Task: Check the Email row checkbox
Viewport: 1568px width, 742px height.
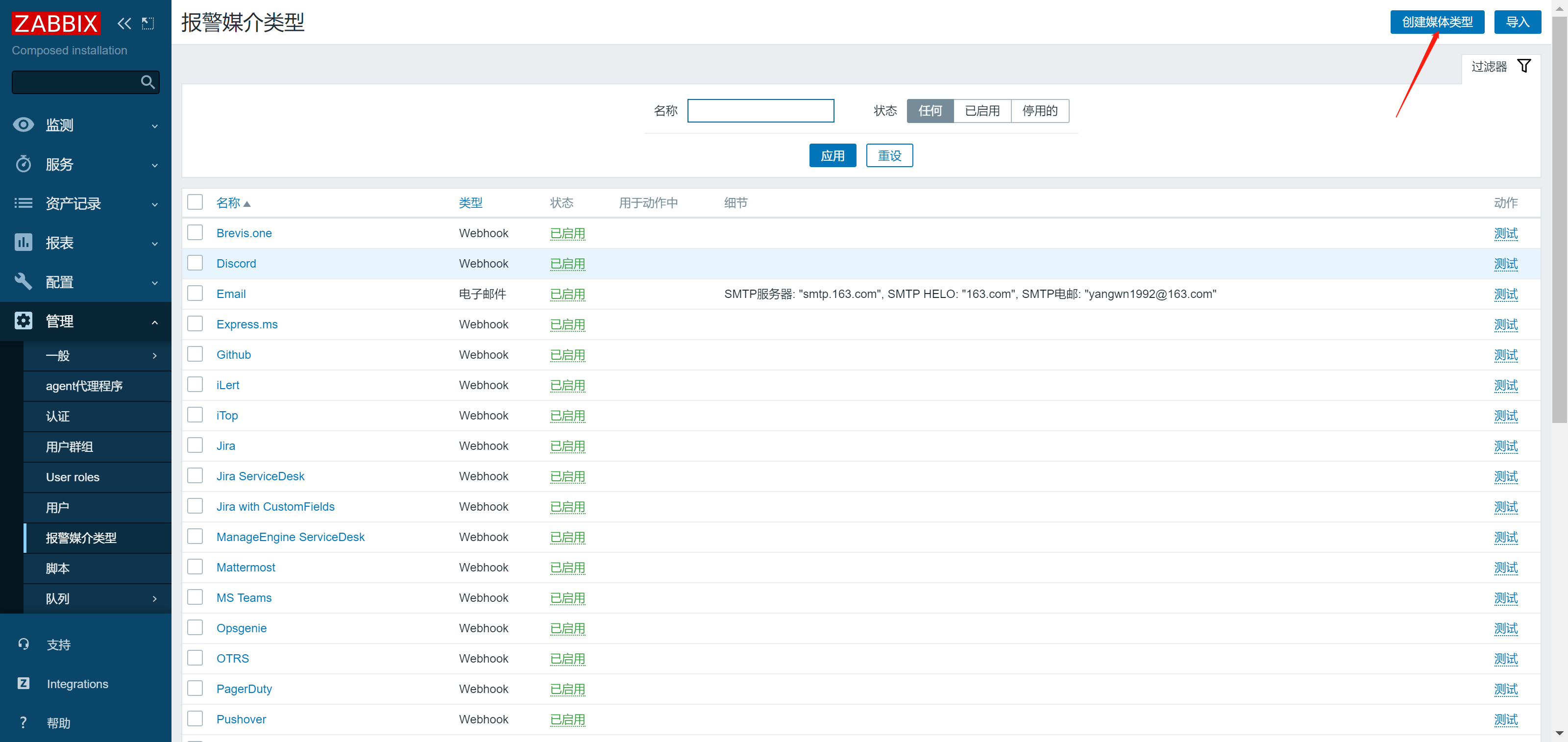Action: point(195,294)
